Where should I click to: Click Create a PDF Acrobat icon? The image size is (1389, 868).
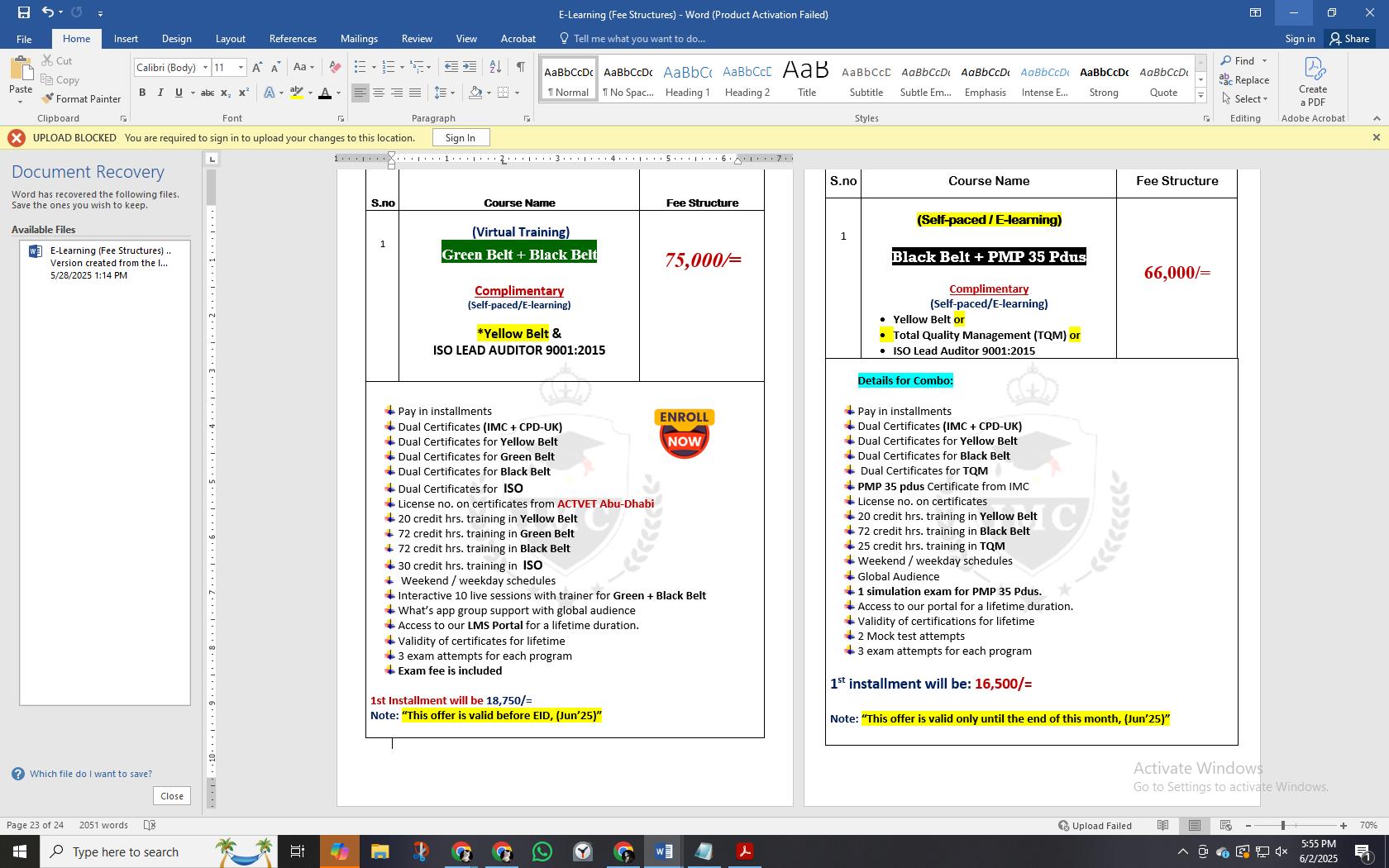1313,80
